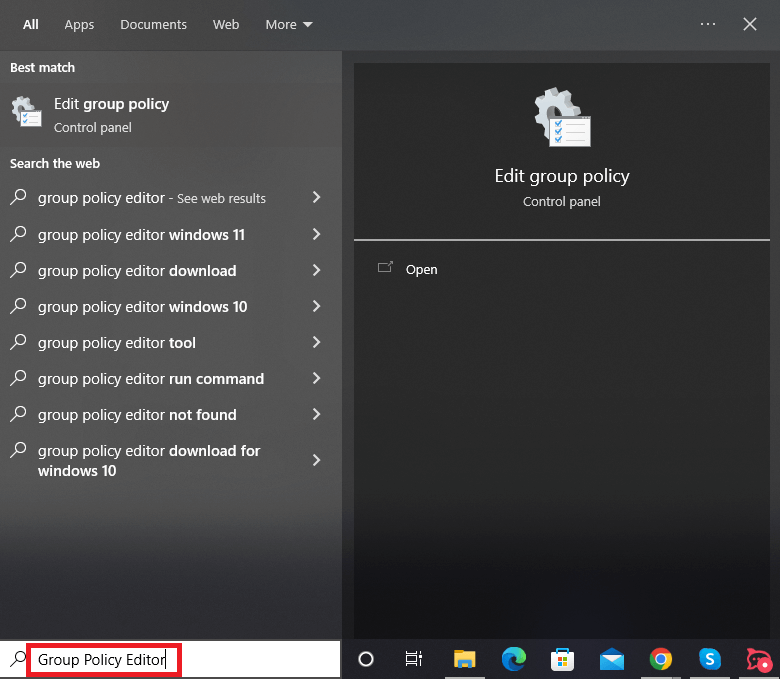Select 'group policy editor not found' suggestion

click(137, 415)
